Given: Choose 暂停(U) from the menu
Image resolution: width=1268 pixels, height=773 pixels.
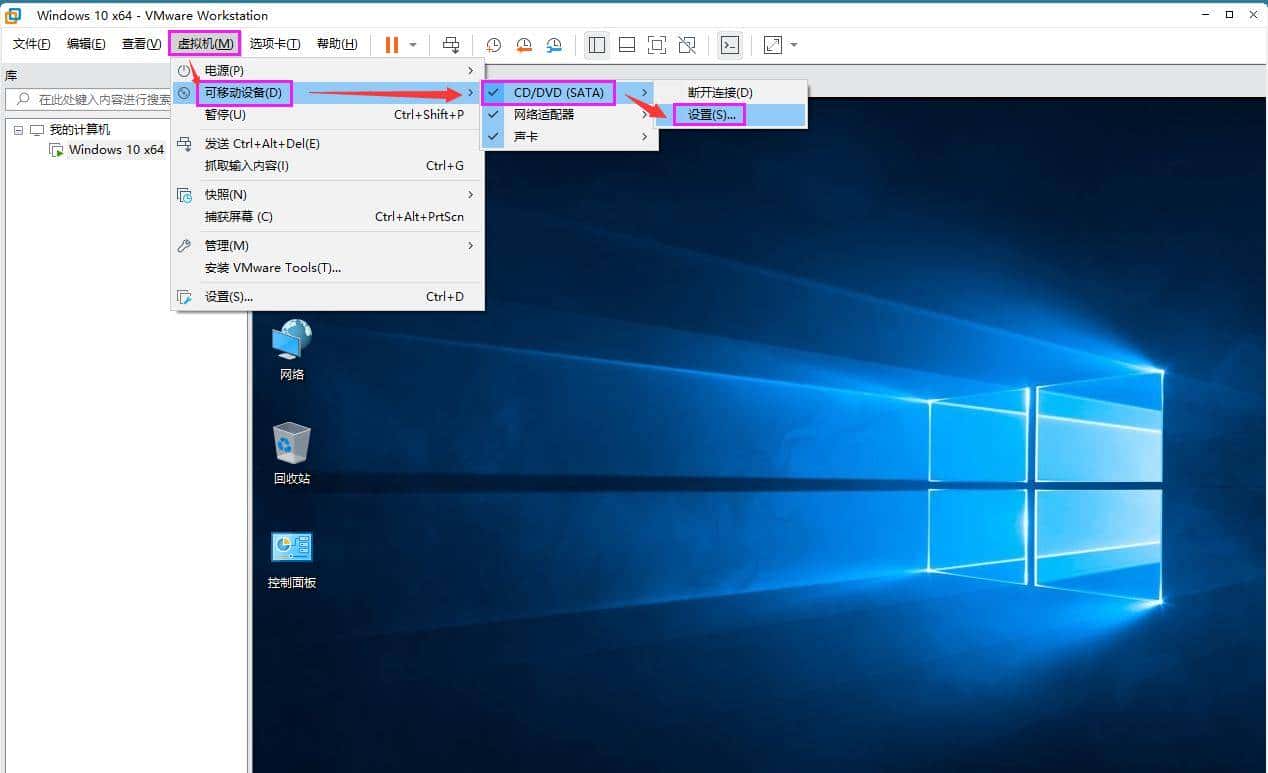Looking at the screenshot, I should pyautogui.click(x=328, y=115).
